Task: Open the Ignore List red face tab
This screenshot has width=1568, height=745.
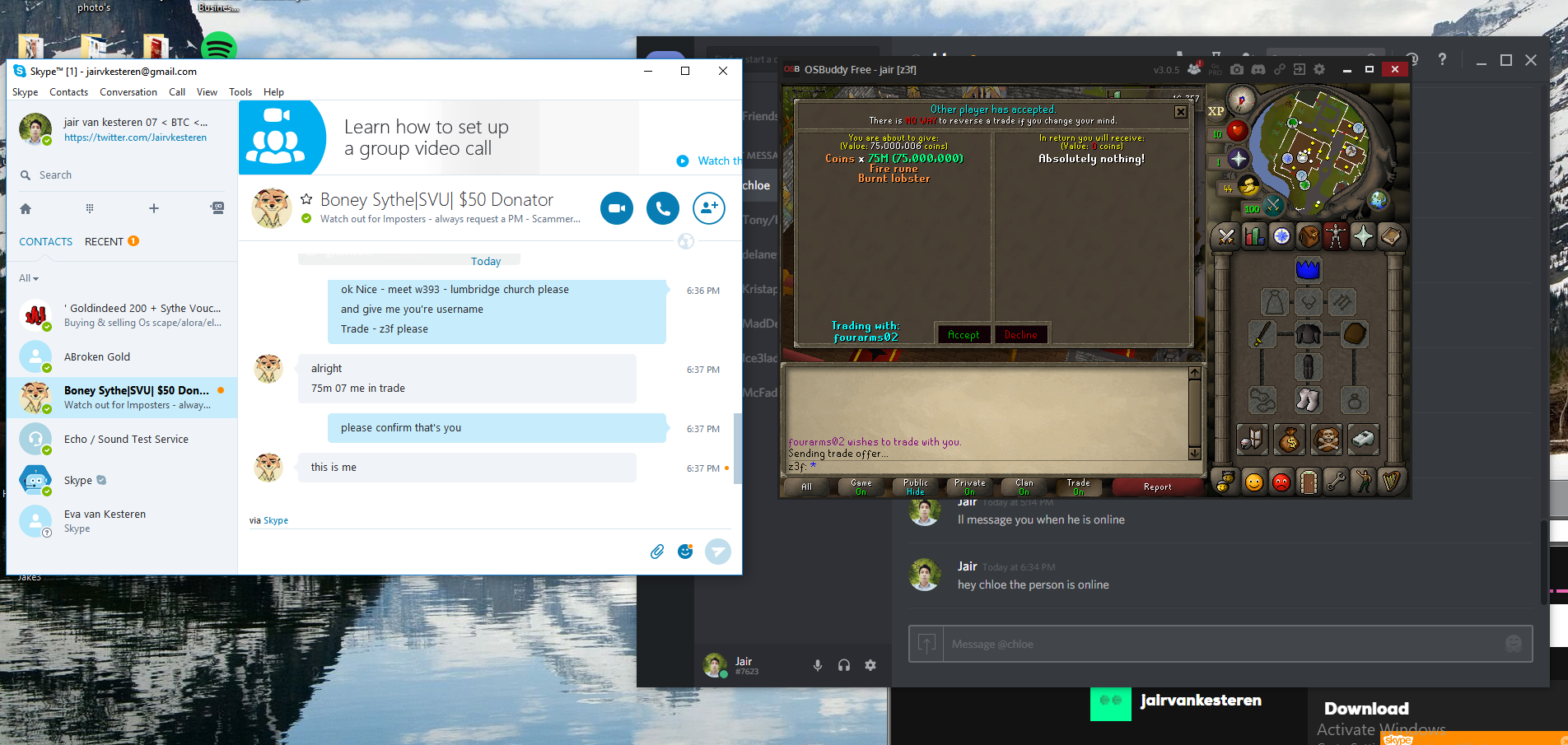Action: [x=1281, y=482]
